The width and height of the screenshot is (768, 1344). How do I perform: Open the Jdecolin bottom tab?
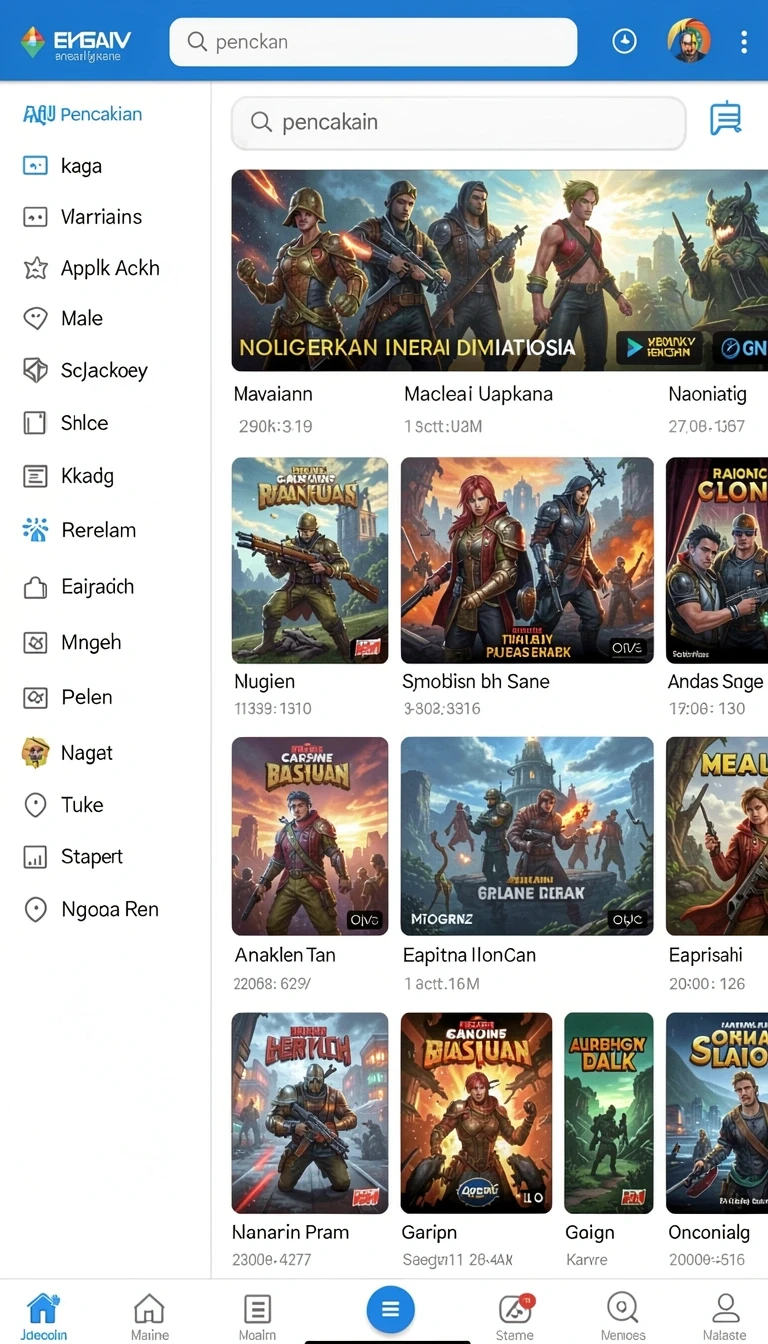point(43,1315)
